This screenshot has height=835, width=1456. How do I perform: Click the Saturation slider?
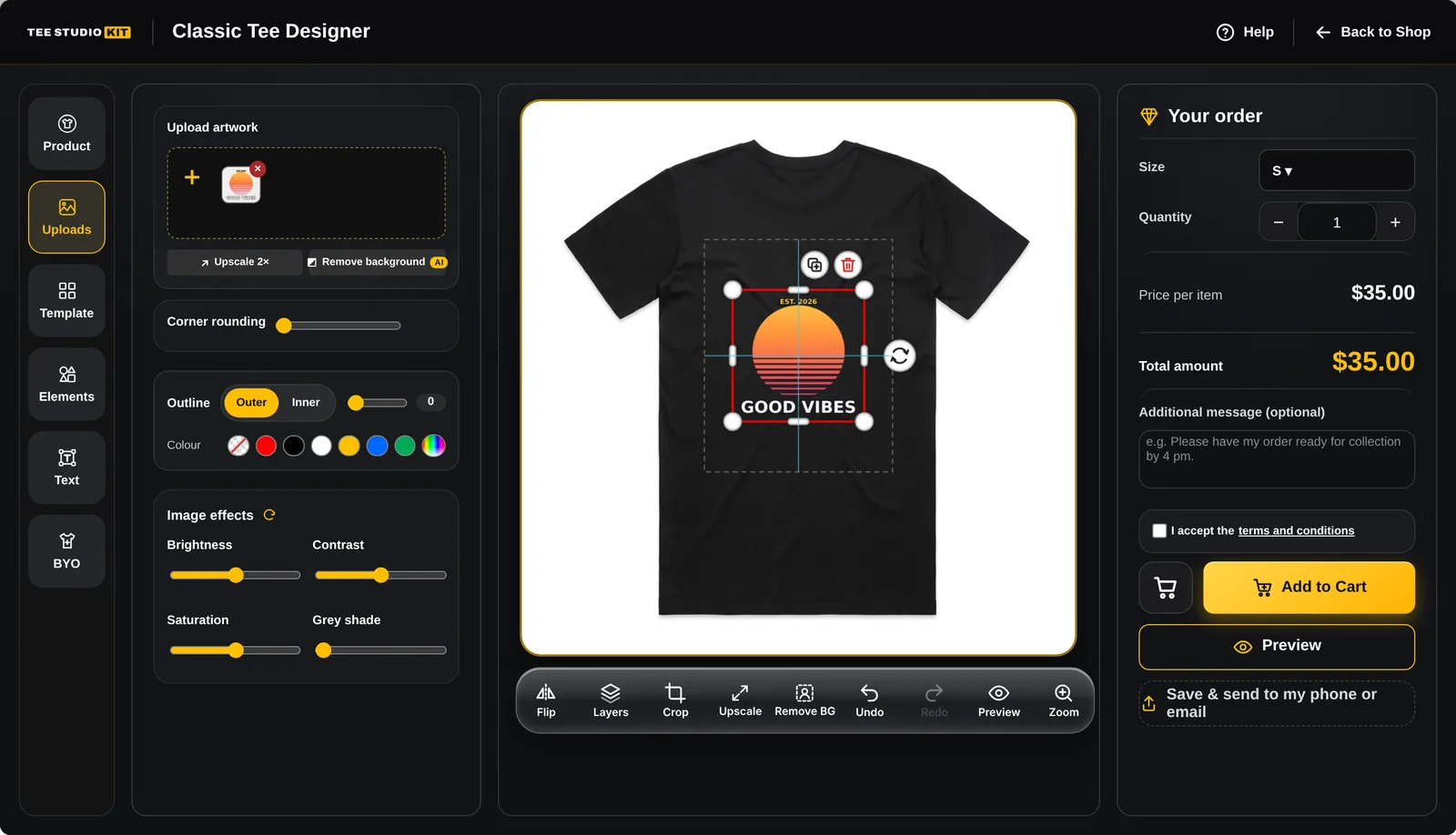click(x=236, y=650)
